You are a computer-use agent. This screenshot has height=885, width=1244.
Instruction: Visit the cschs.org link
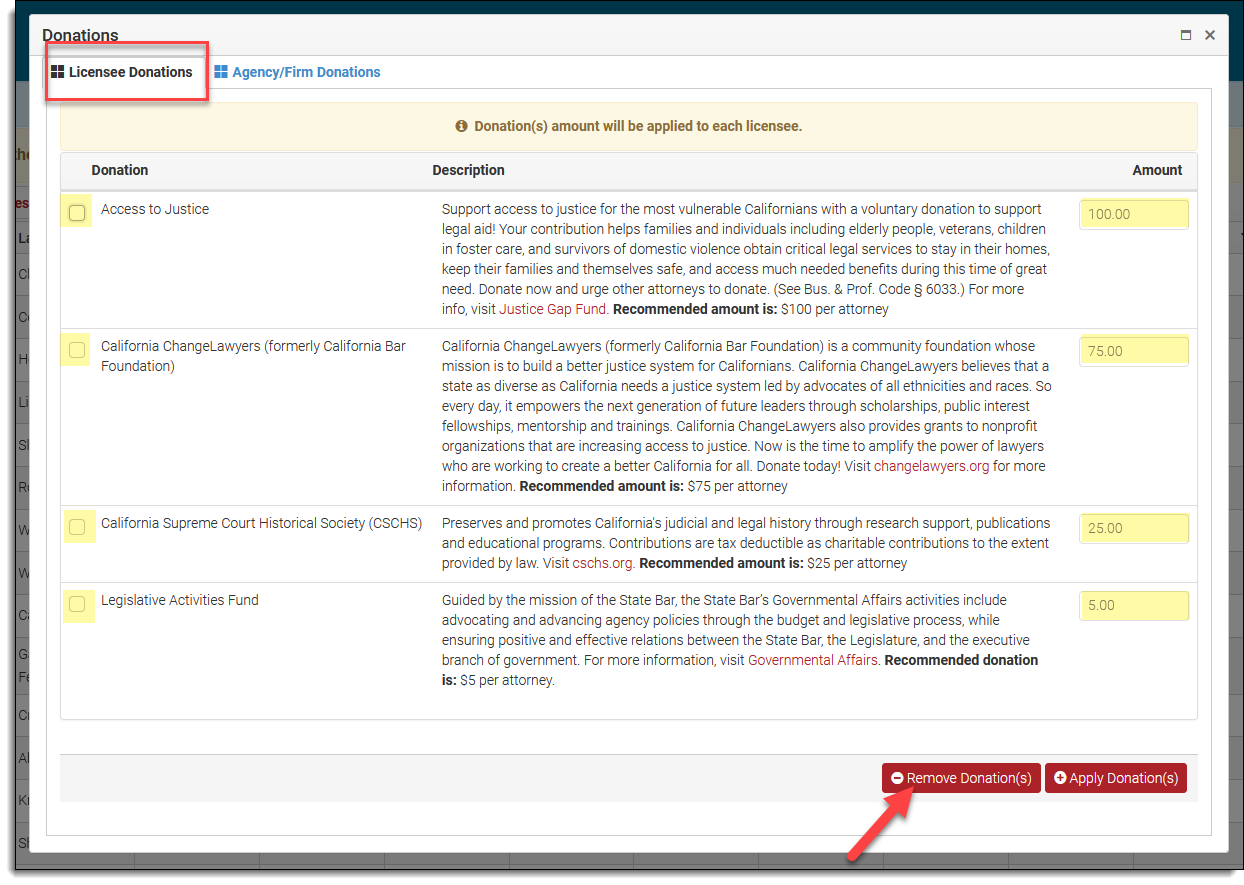(x=602, y=563)
